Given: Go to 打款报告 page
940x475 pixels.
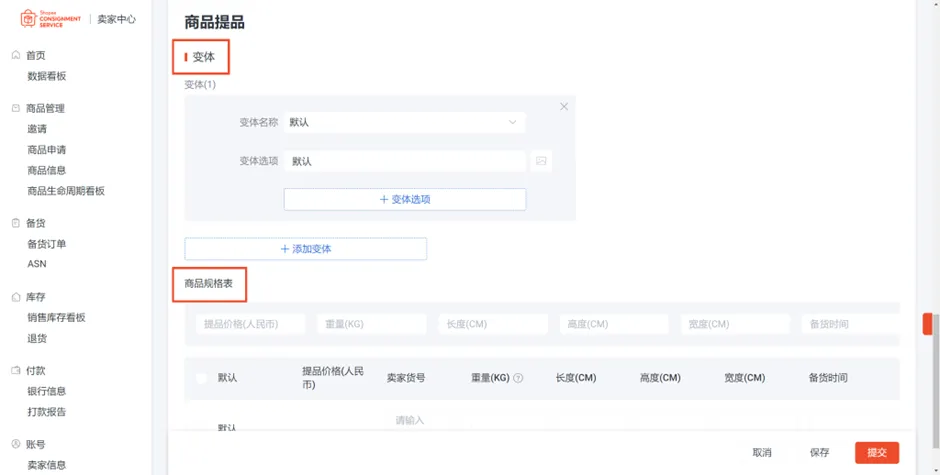Looking at the screenshot, I should [x=47, y=412].
